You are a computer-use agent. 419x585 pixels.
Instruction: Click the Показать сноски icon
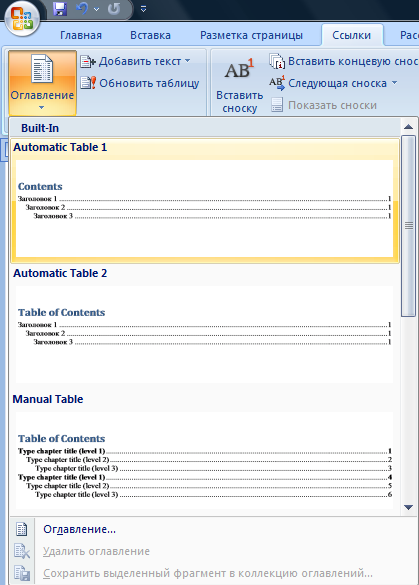277,105
